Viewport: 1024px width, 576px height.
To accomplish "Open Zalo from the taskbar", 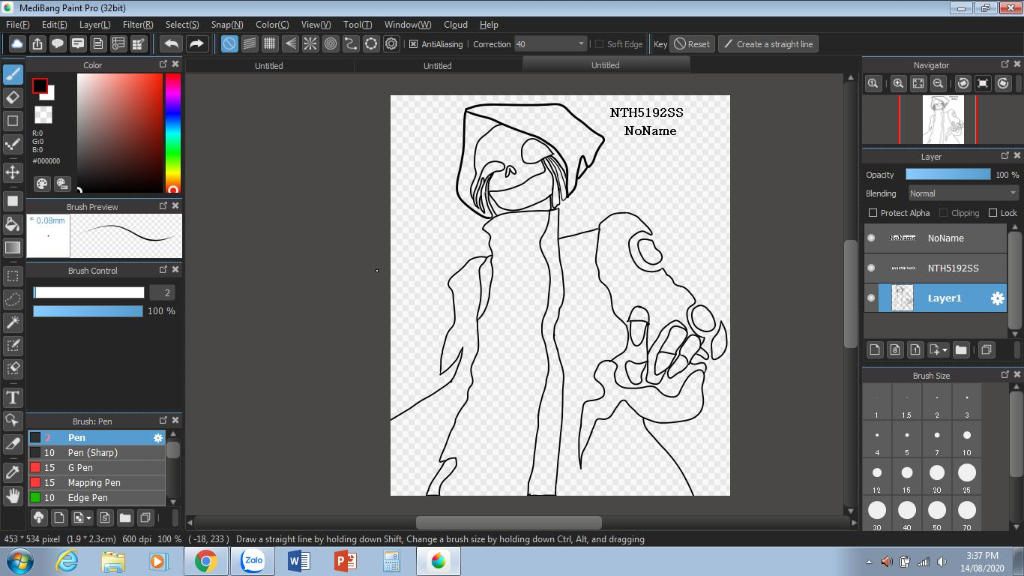I will tap(253, 562).
